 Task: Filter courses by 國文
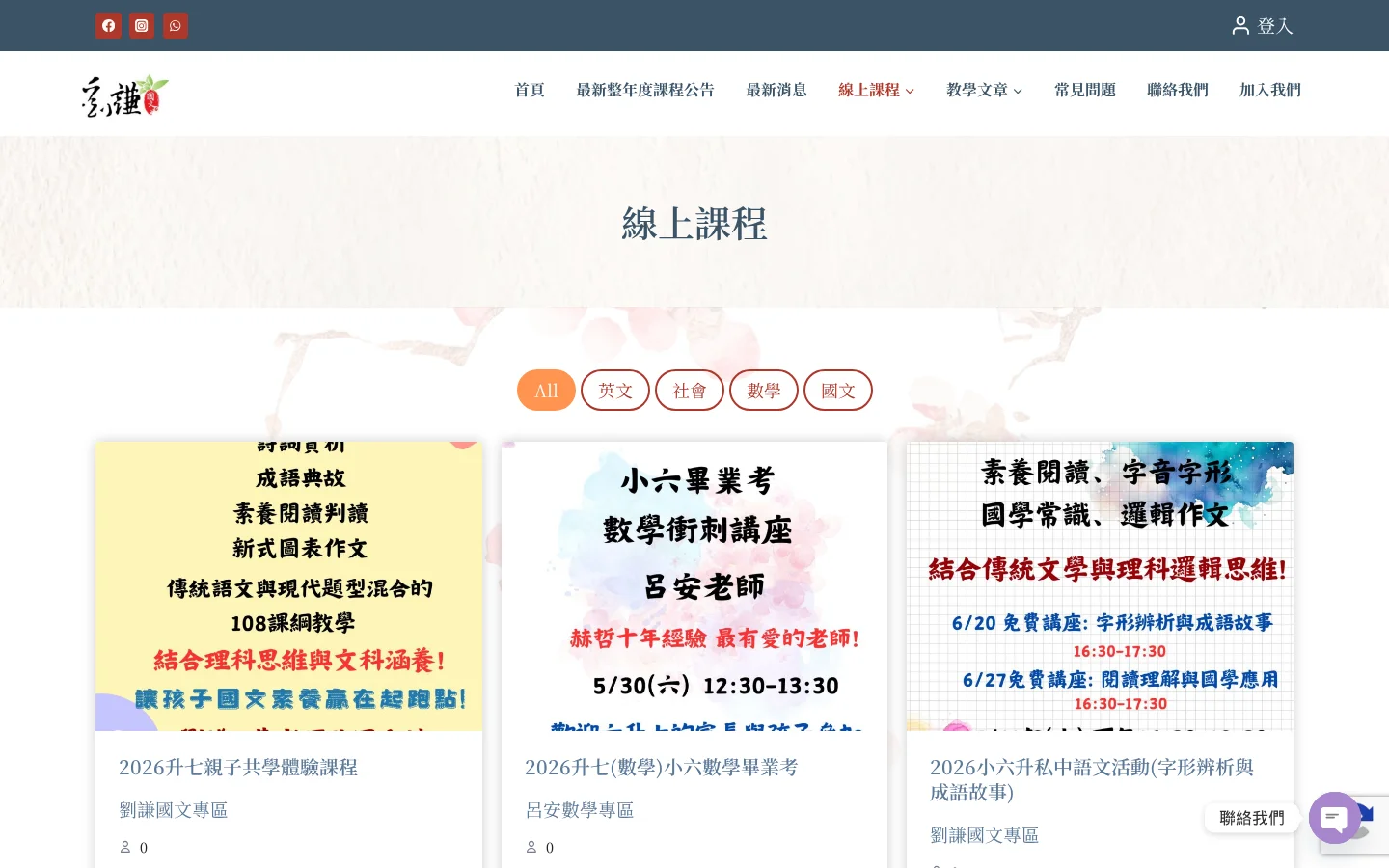[x=837, y=391]
